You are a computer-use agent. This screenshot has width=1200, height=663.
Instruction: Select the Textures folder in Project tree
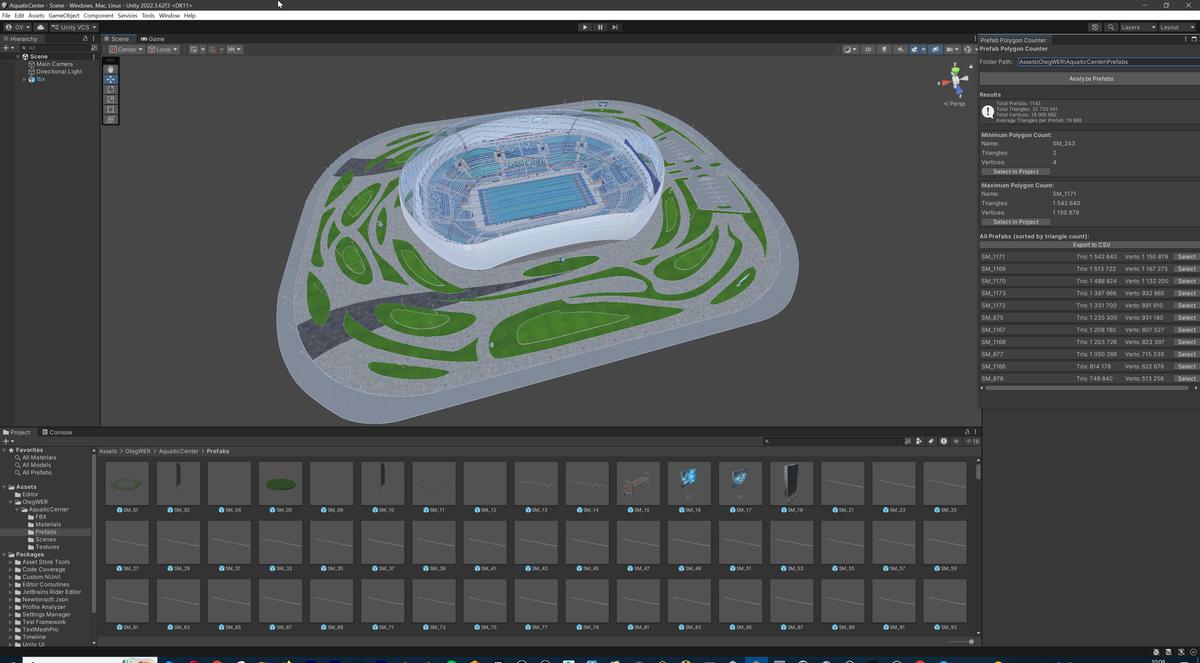click(47, 547)
